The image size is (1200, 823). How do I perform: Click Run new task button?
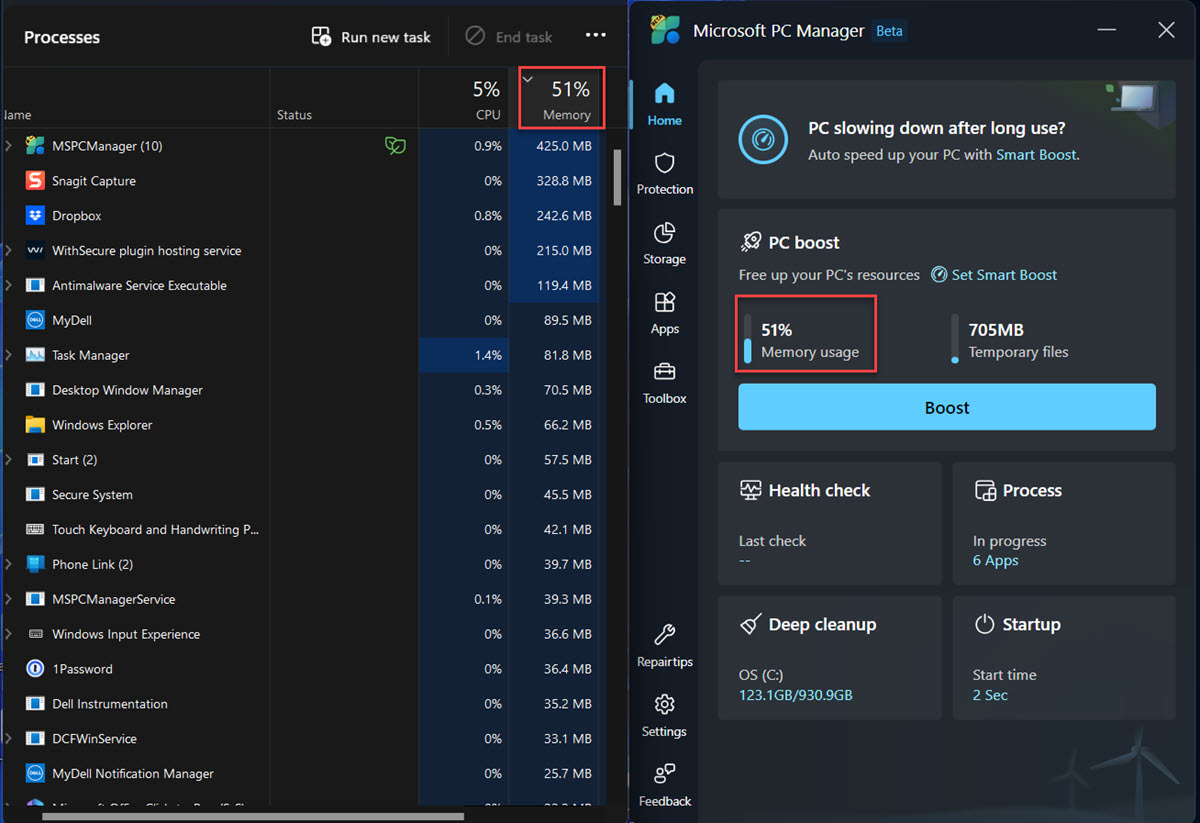point(371,37)
